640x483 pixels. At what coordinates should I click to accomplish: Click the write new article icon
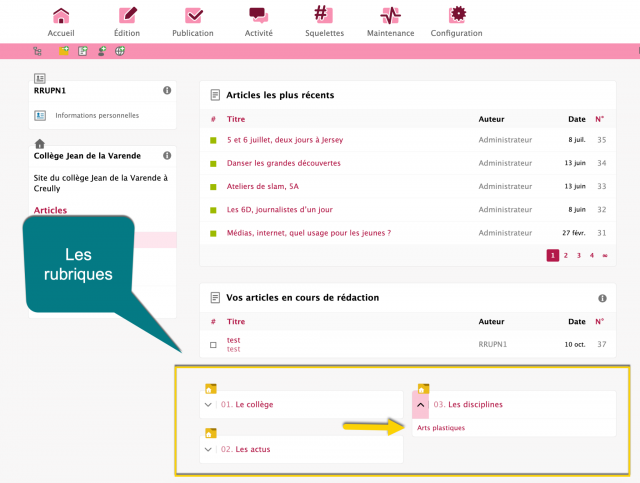click(x=83, y=51)
